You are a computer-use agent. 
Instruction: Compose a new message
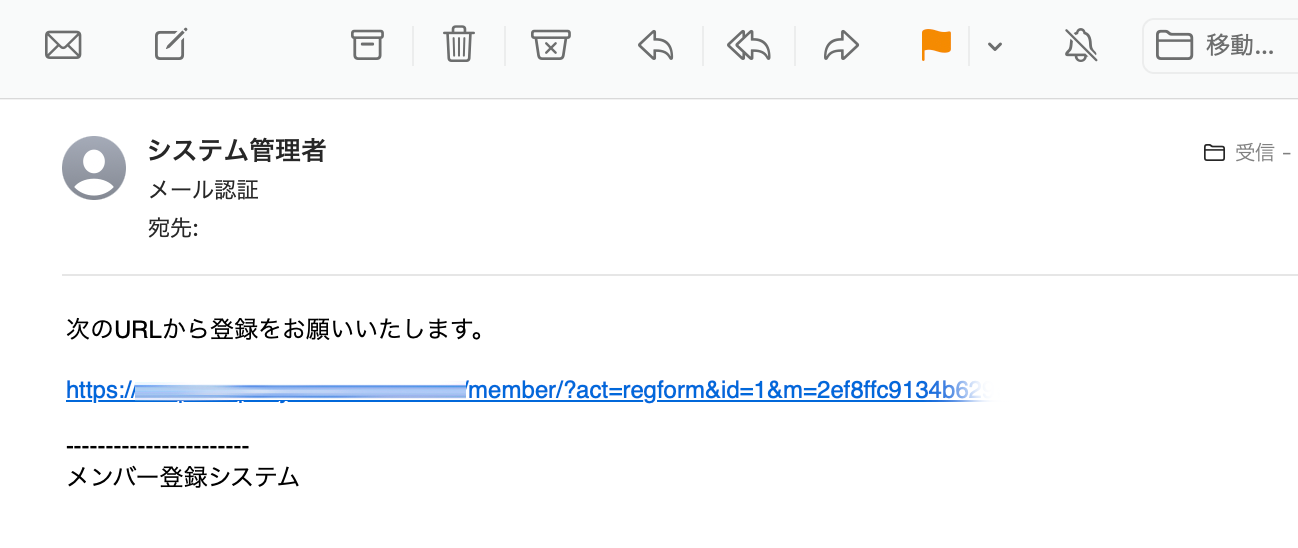172,45
